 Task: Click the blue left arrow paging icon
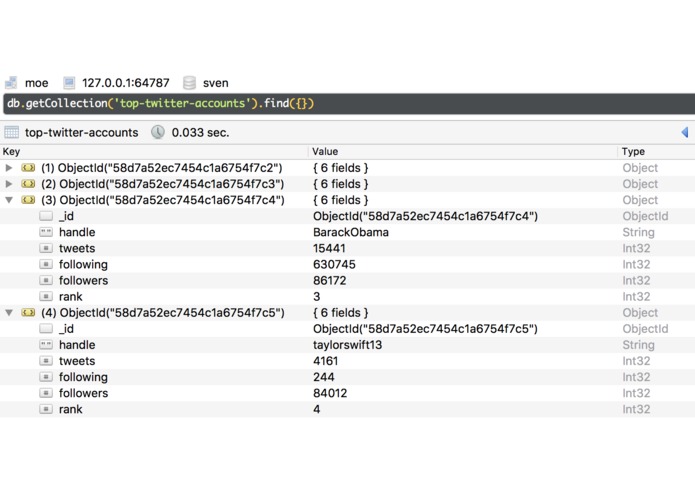tap(684, 132)
